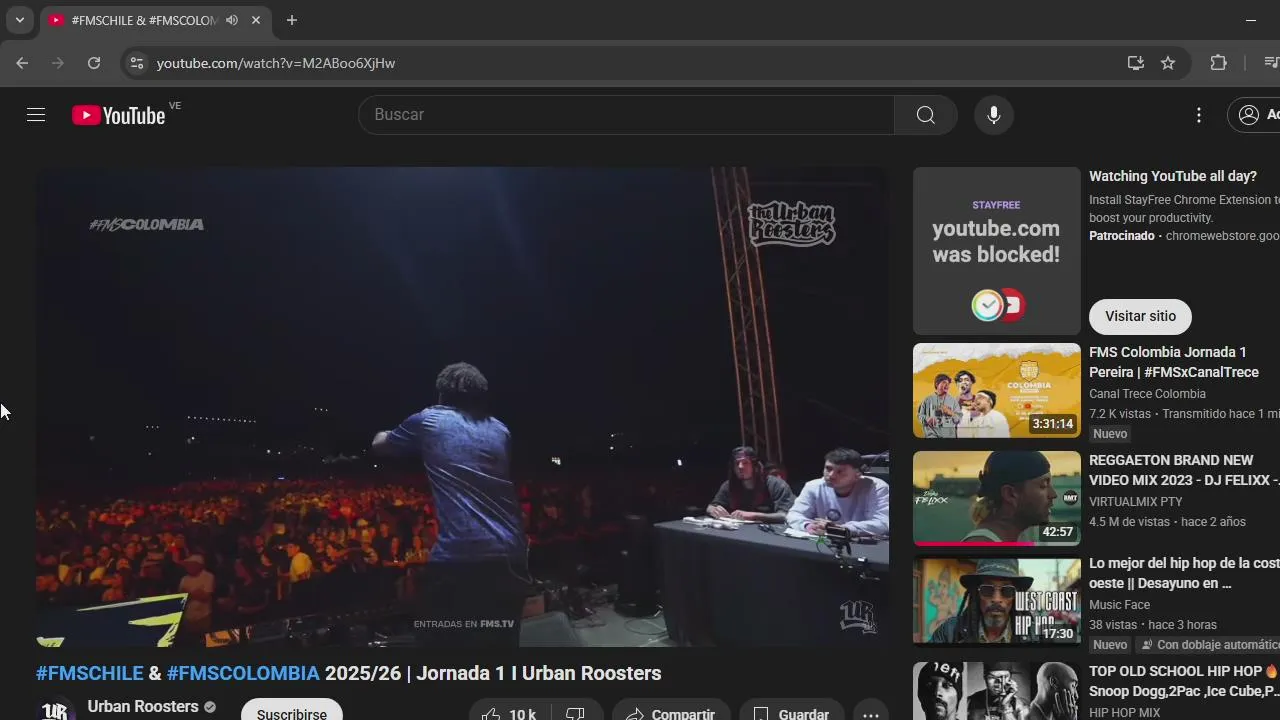Click the #FMSCHILE hashtag link

(x=90, y=673)
